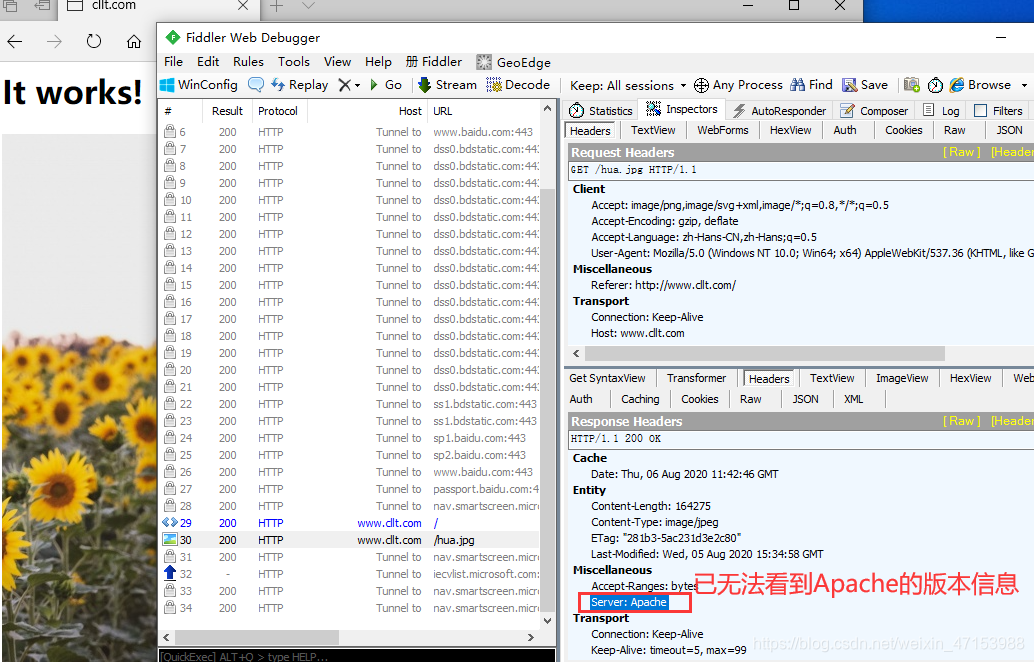Replay the selected session
This screenshot has height=662, width=1034.
coord(300,85)
